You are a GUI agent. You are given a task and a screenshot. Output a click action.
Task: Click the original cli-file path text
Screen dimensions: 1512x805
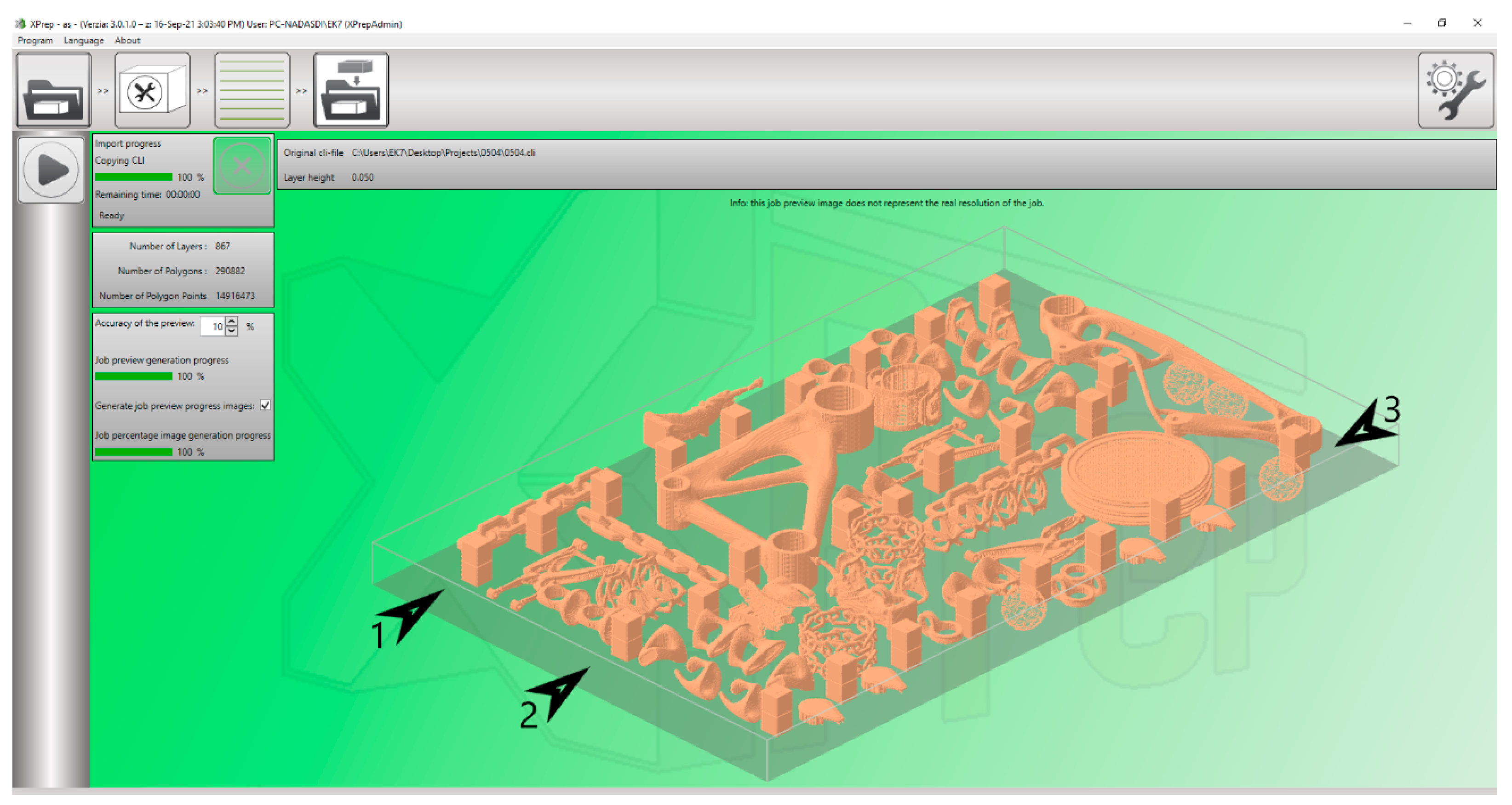pos(443,153)
